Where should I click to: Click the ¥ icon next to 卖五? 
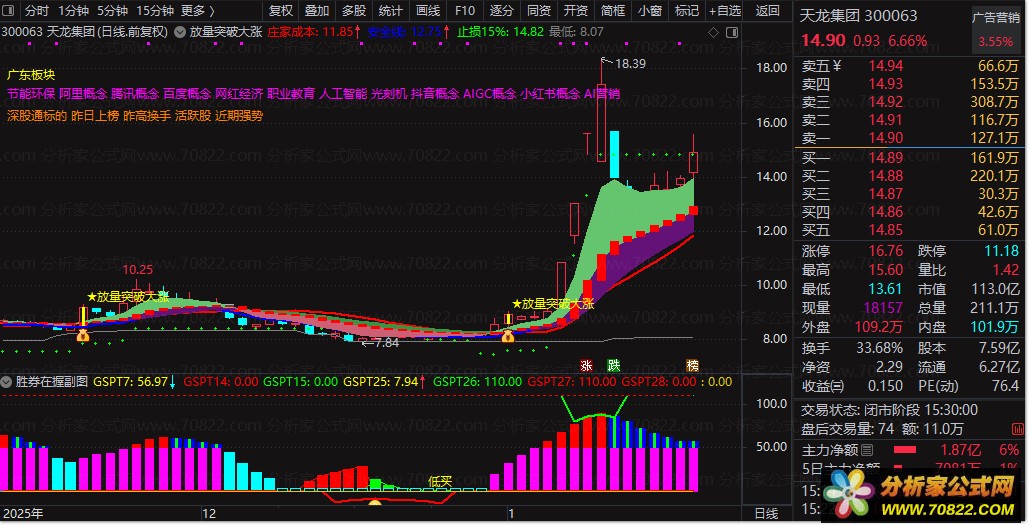[x=837, y=66]
